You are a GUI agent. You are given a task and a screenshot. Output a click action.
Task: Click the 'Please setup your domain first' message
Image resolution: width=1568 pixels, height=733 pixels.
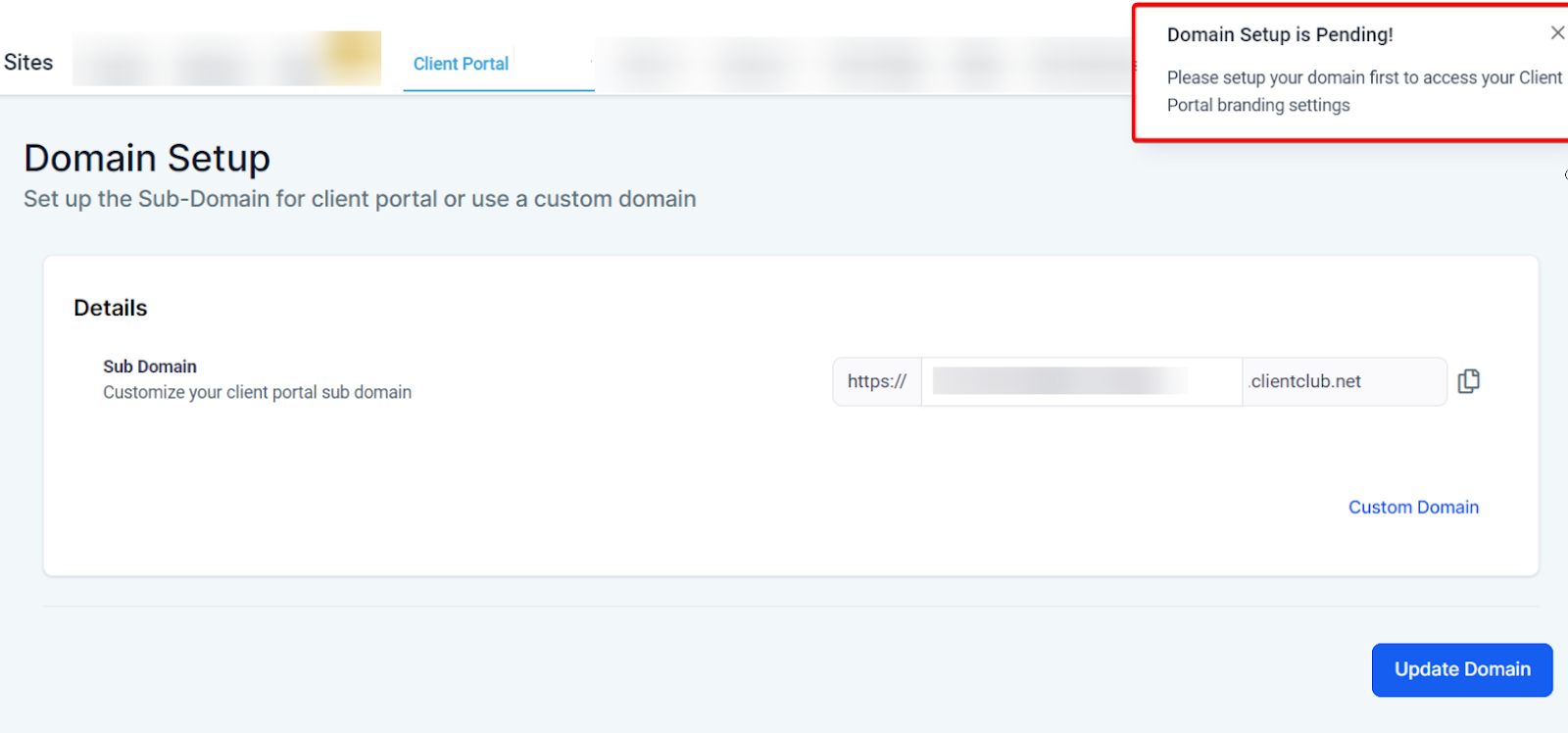point(1364,91)
